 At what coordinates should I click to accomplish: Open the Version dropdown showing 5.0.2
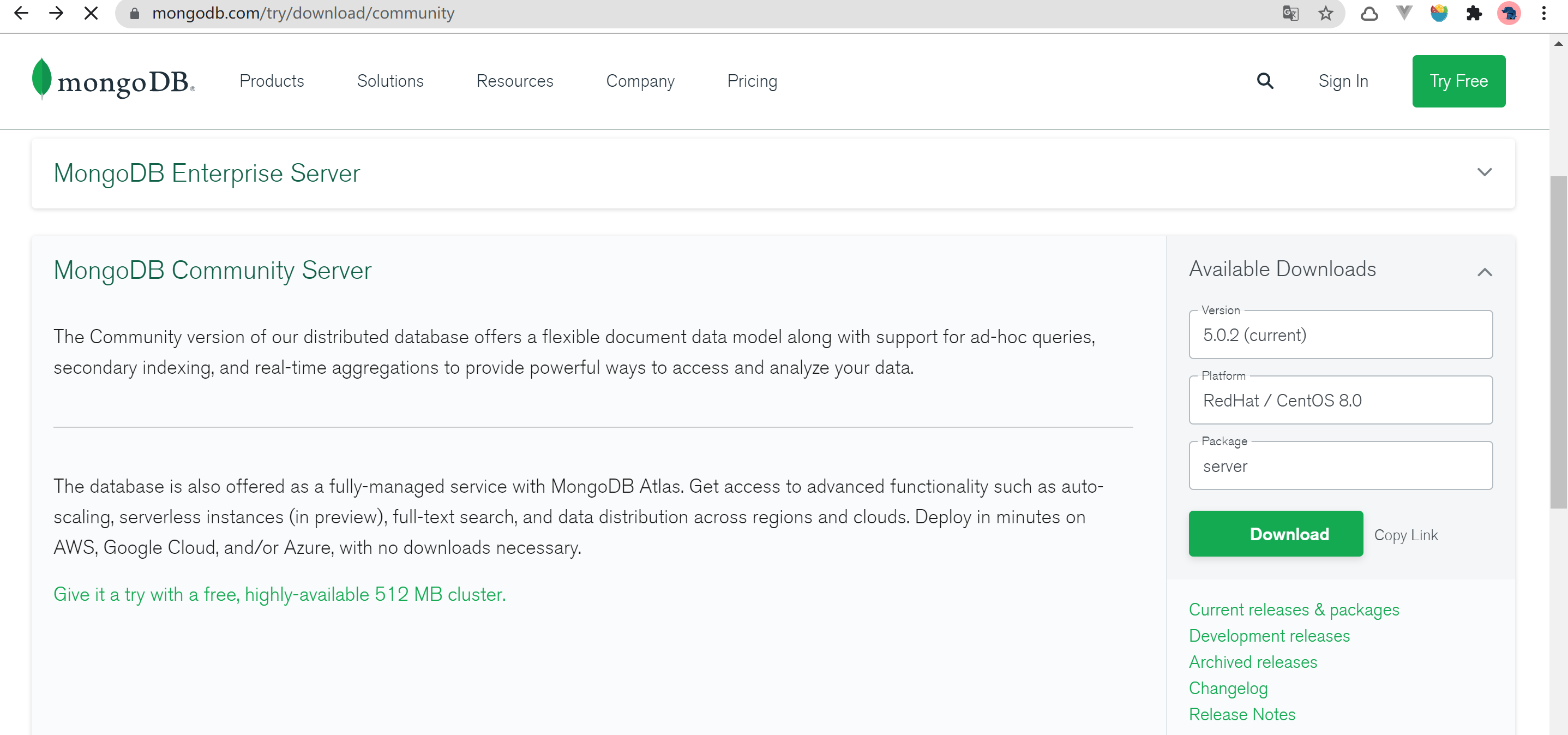[1341, 334]
